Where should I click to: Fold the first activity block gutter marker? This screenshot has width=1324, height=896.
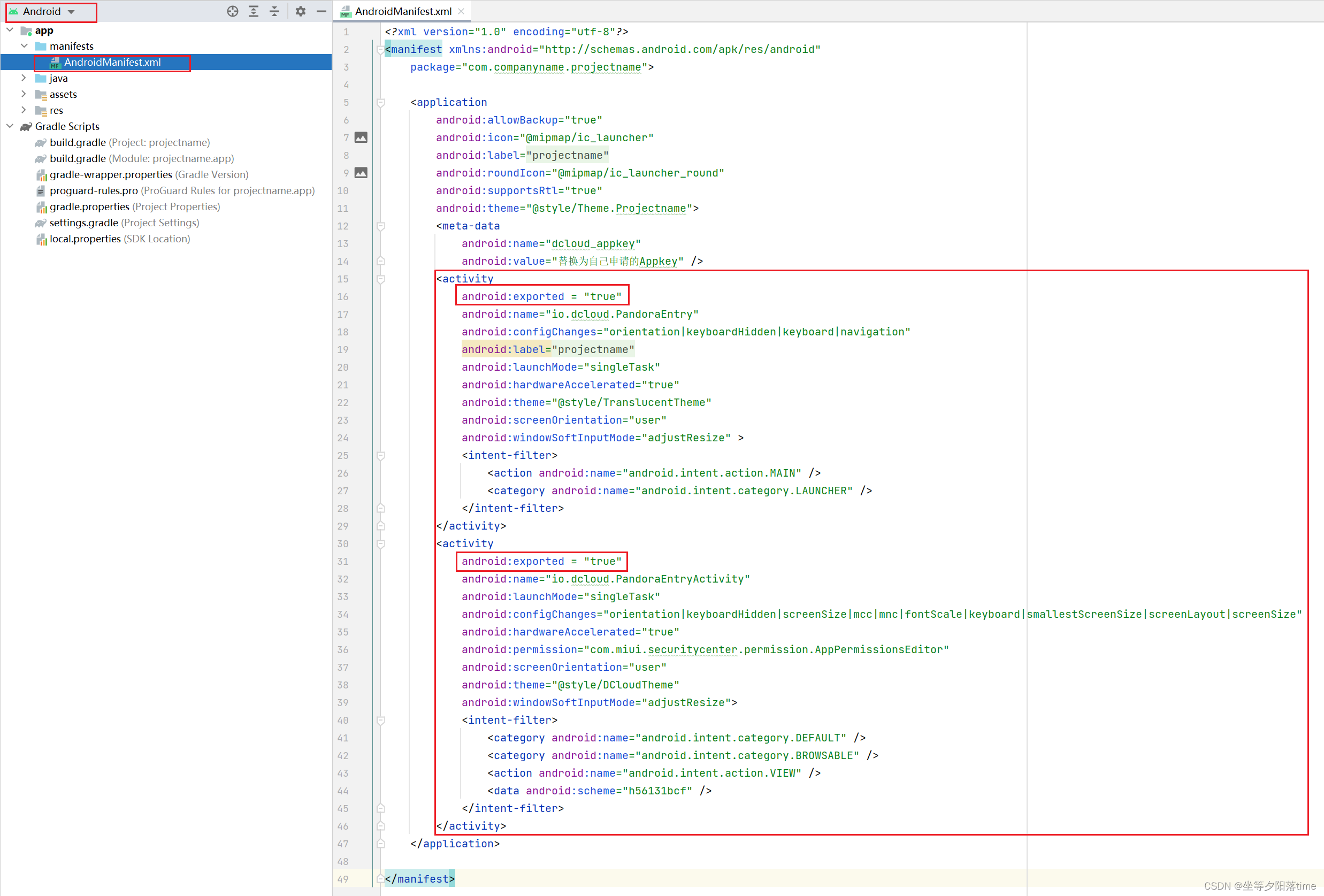(380, 279)
